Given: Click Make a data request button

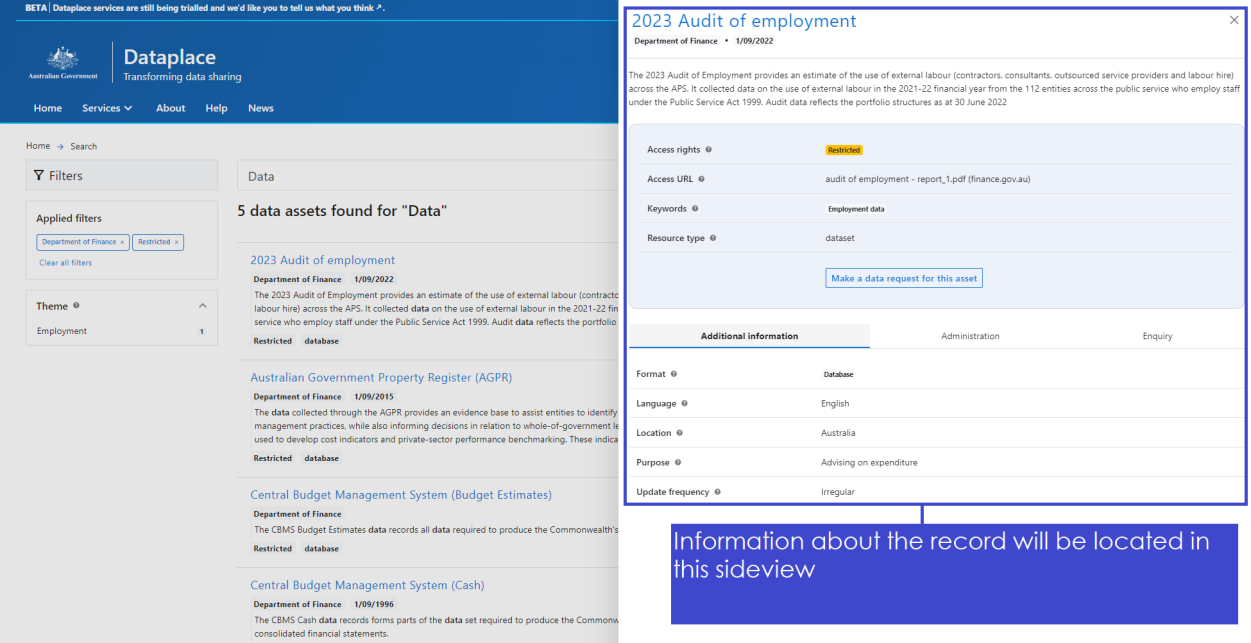Looking at the screenshot, I should click(904, 278).
